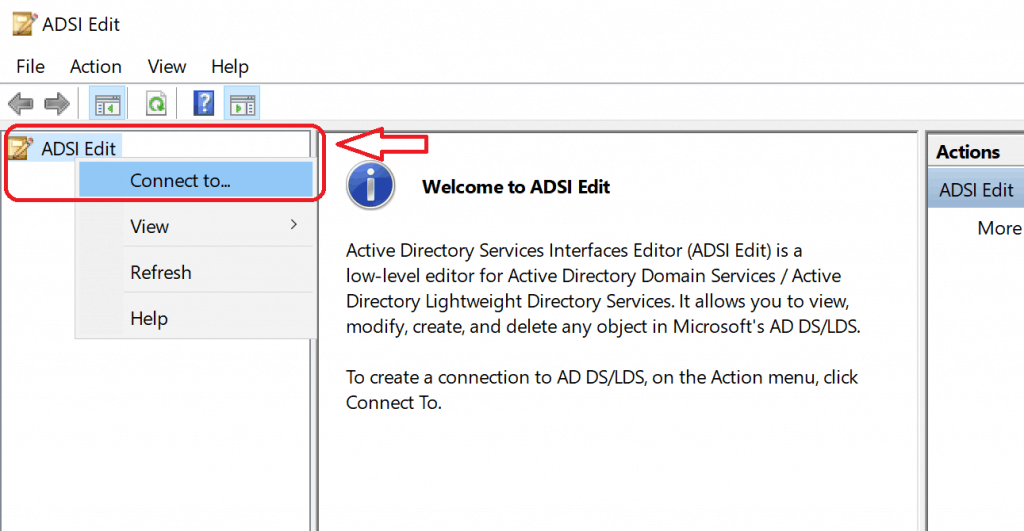Toggle the Show/Hide Console Tree icon
Viewport: 1024px width, 531px height.
coord(107,103)
